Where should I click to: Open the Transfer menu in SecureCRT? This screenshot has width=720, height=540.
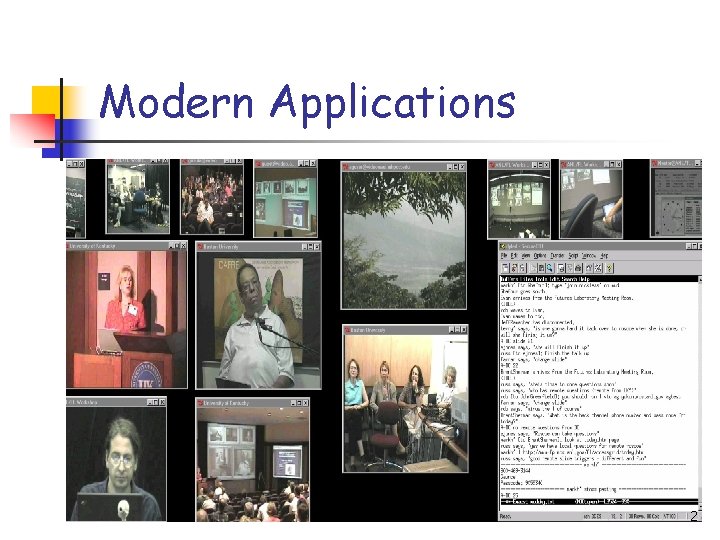click(x=557, y=256)
